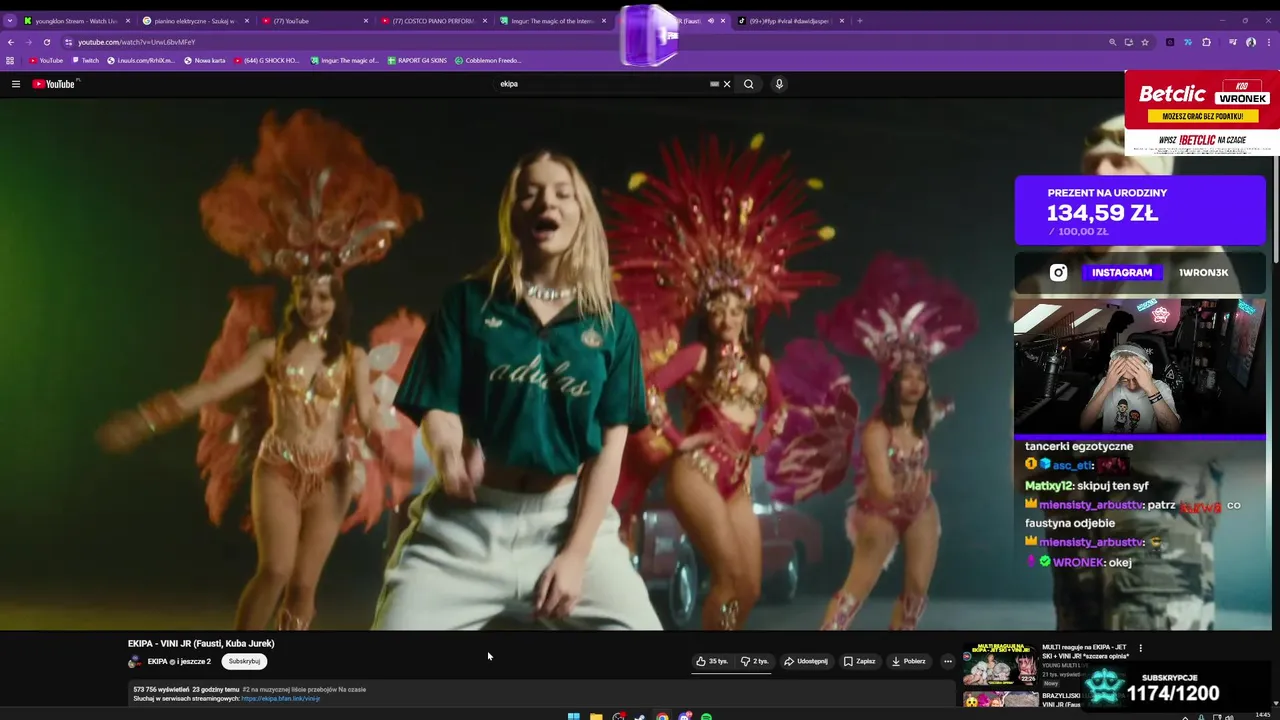Open the YouTube guide hamburger menu
Image resolution: width=1280 pixels, height=720 pixels.
(16, 84)
